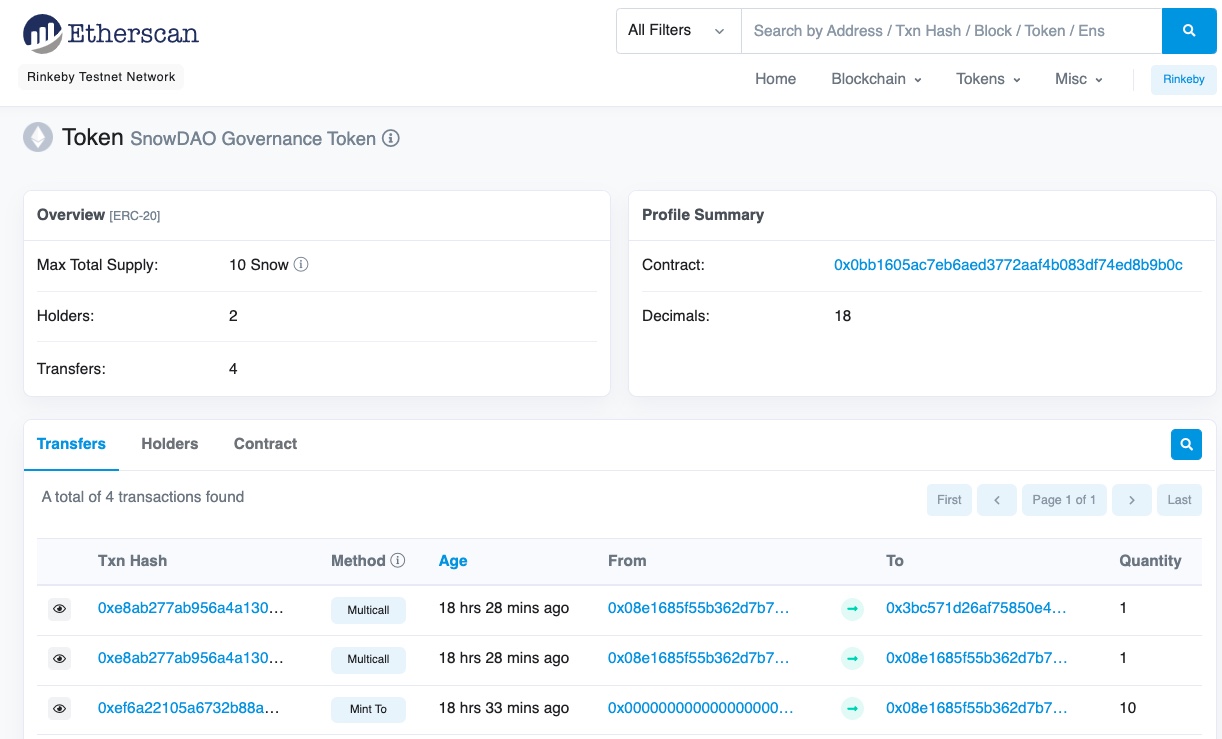Click the Page 1 of 1 indicator

click(1064, 500)
